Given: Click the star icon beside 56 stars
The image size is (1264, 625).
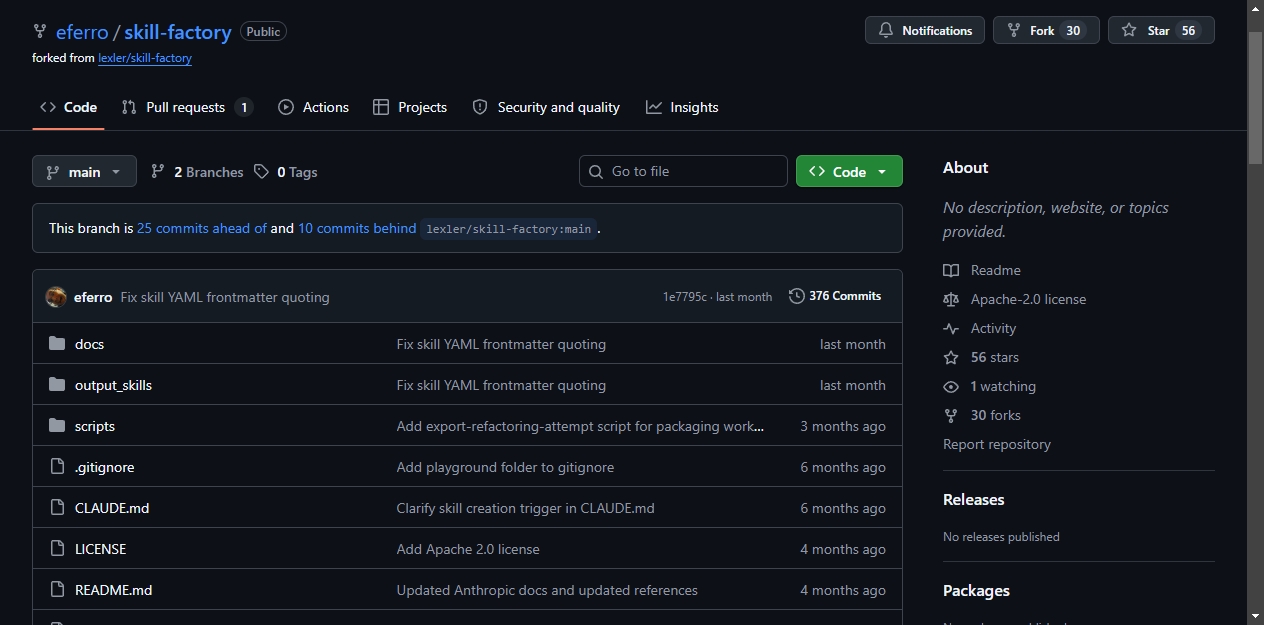Looking at the screenshot, I should pos(951,357).
